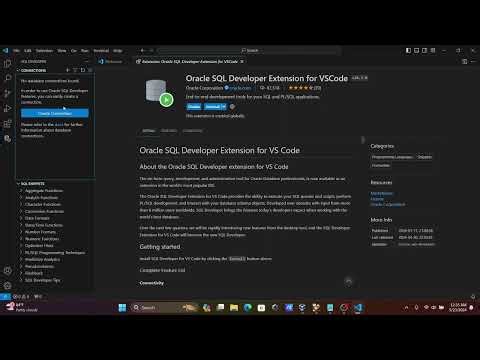Image resolution: width=480 pixels, height=360 pixels.
Task: Close the Oracle SQL Developer Extension tab
Action: click(x=242, y=61)
